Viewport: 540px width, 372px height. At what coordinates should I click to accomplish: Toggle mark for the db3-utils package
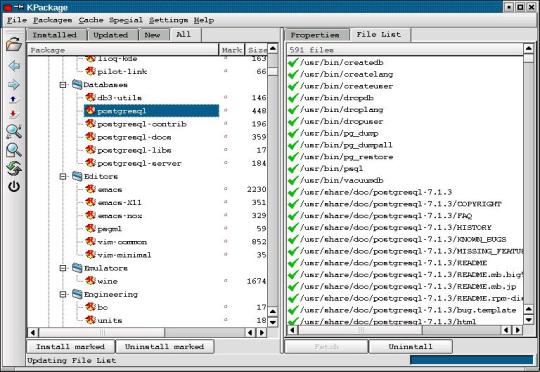226,97
